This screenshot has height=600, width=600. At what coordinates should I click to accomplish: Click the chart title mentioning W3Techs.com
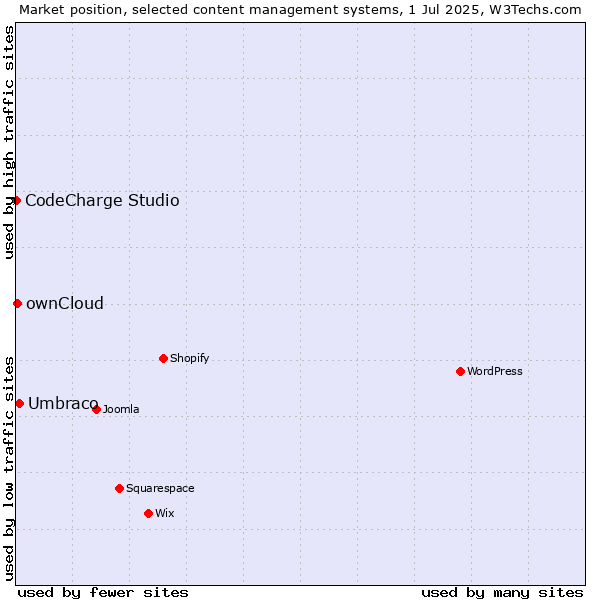point(300,10)
